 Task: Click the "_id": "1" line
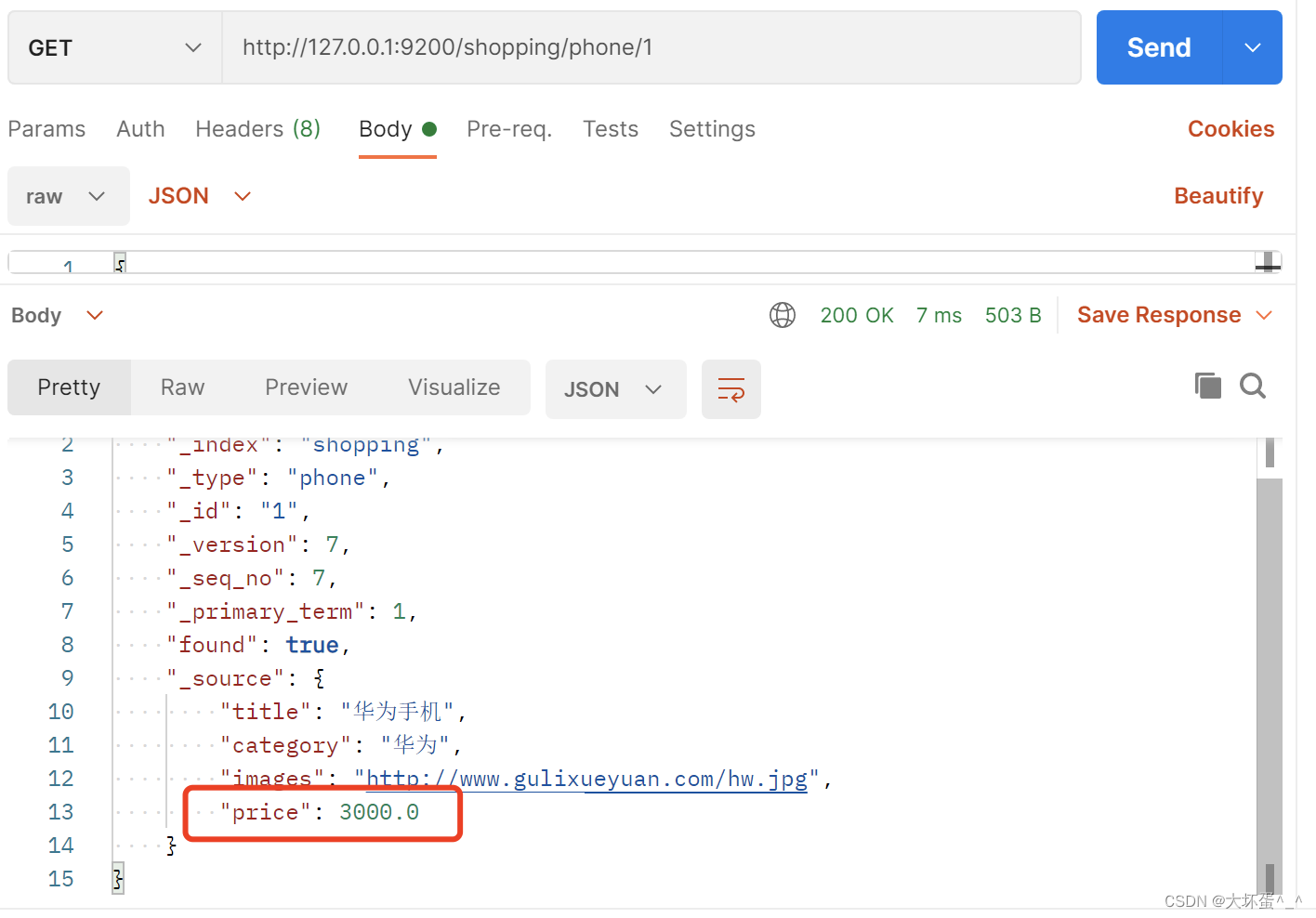pos(239,511)
